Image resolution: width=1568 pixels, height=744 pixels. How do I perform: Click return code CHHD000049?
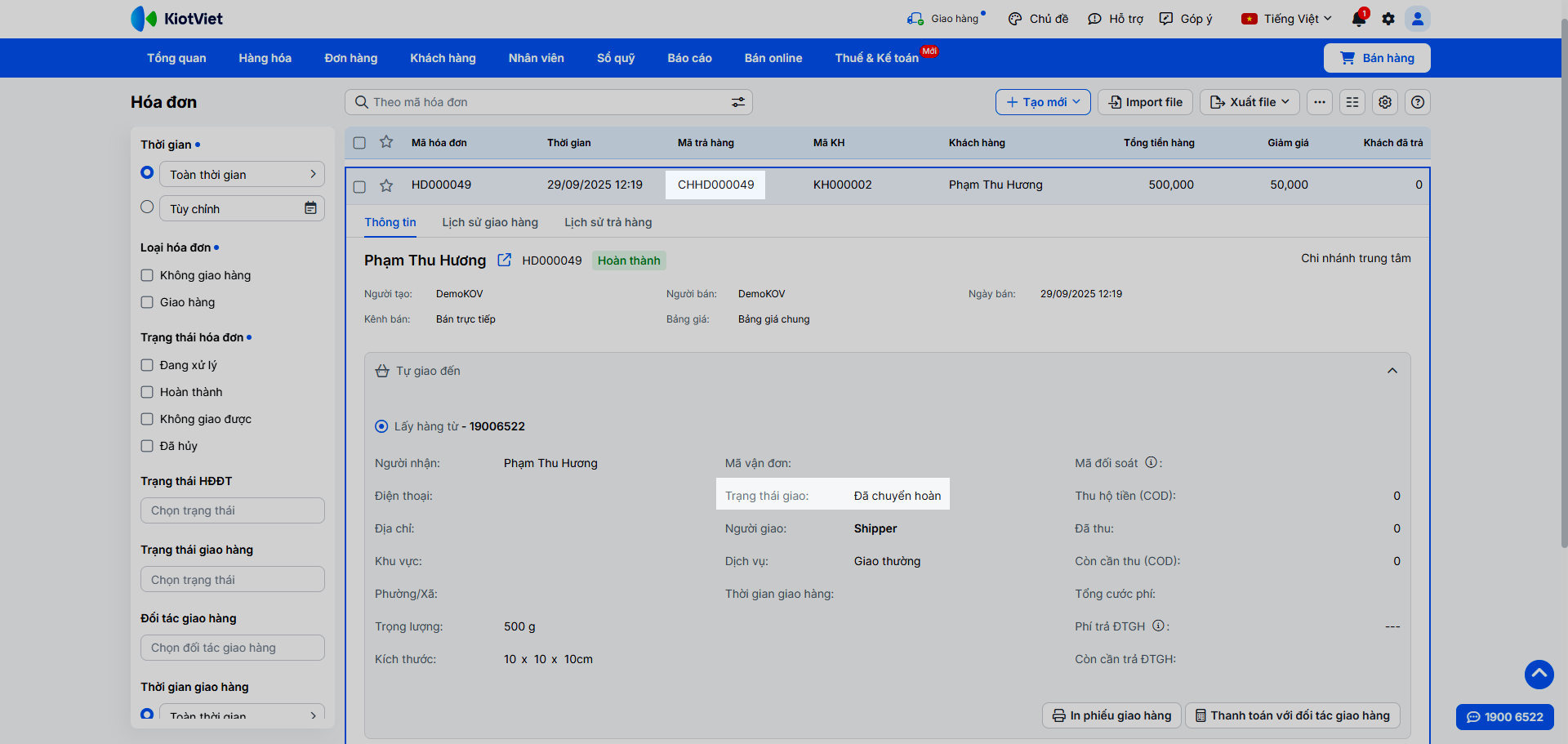pyautogui.click(x=716, y=185)
